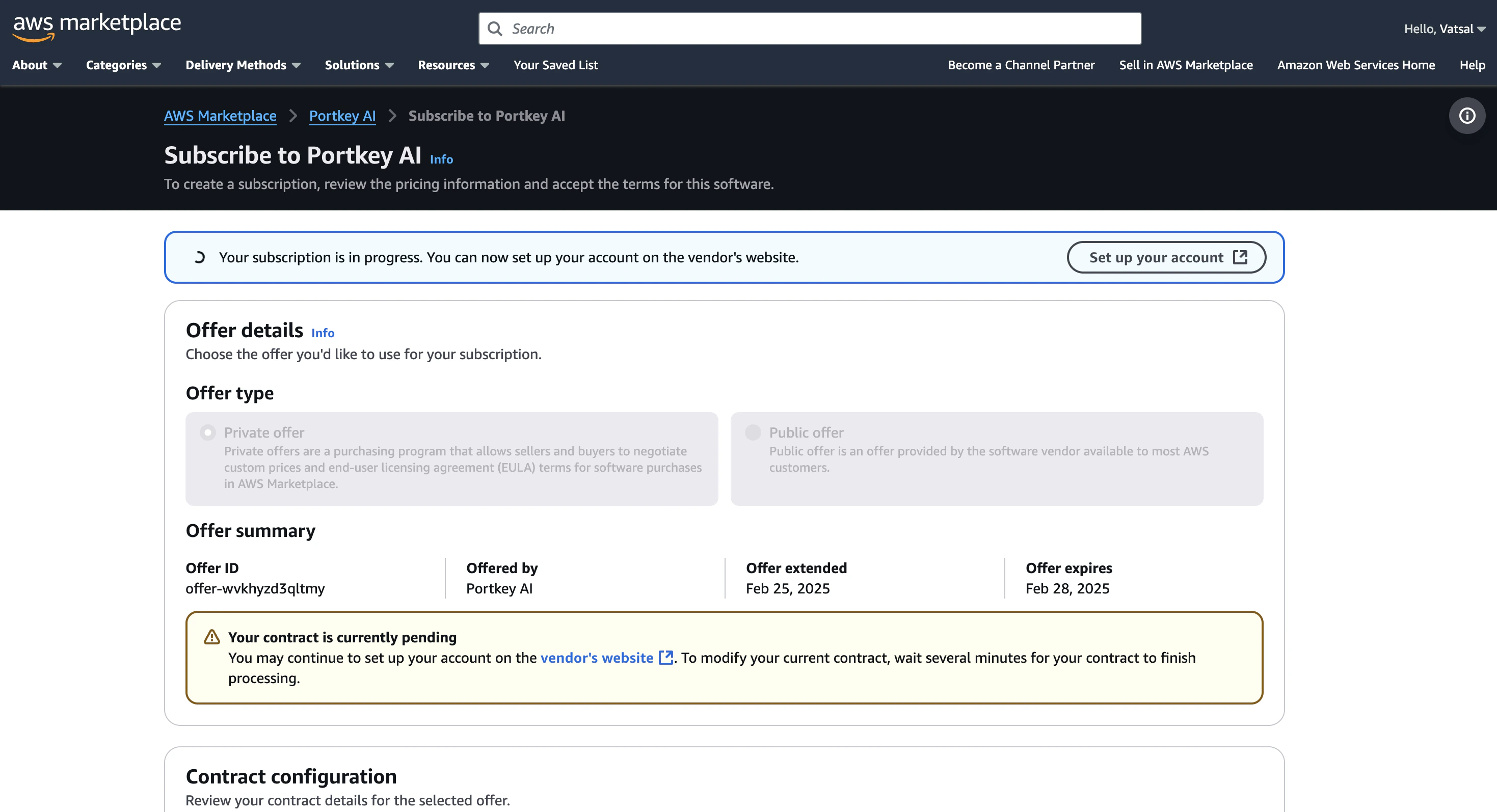Open the circular info panel icon
This screenshot has height=812, width=1497.
click(1467, 116)
